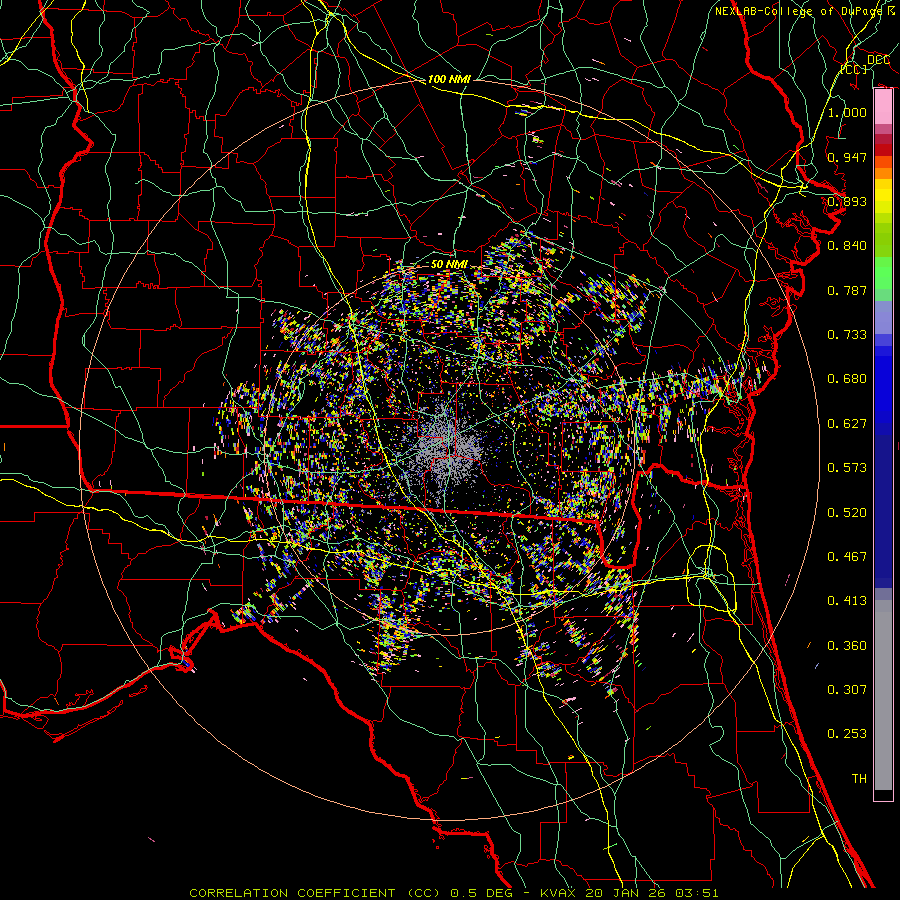Pick the gray segment of the color bar
900x900 pixels.
883,695
